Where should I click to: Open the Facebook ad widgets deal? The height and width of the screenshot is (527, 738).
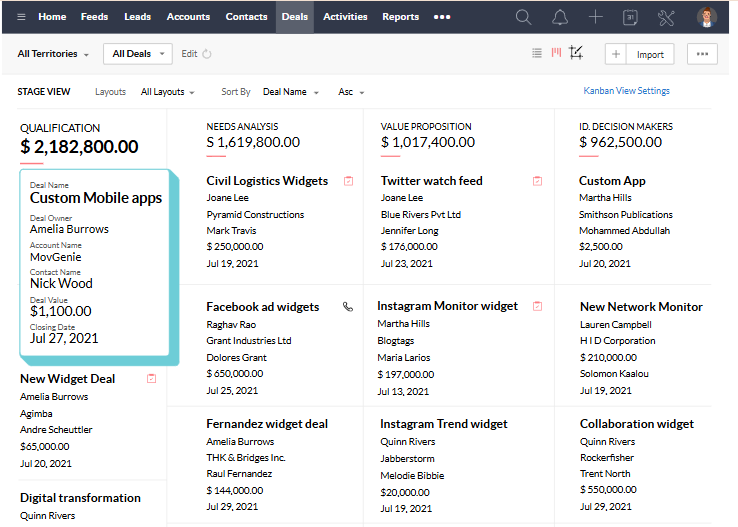pos(263,307)
